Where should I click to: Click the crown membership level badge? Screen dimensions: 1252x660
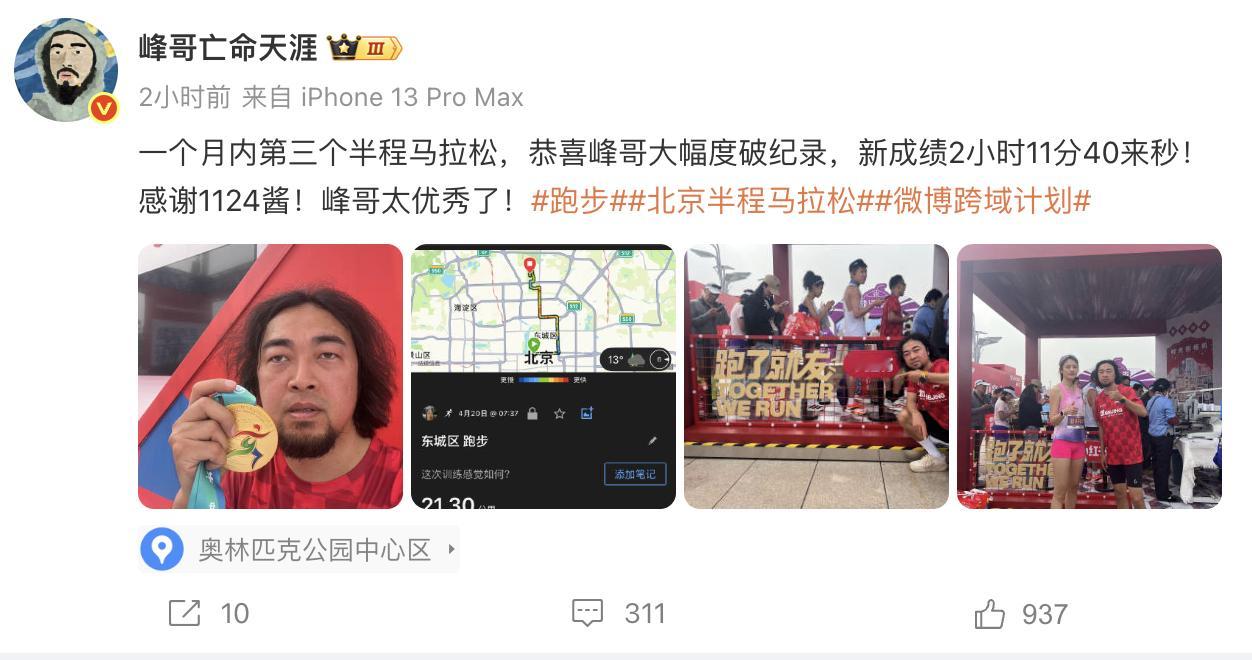365,47
